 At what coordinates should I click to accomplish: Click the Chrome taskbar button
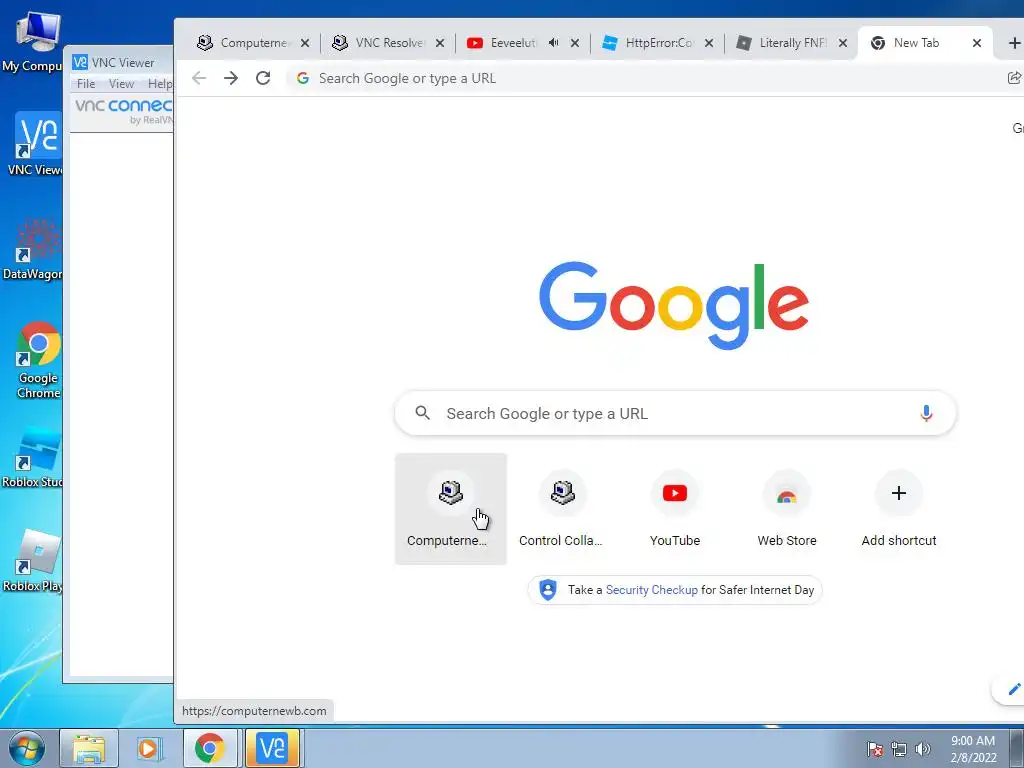pyautogui.click(x=210, y=749)
